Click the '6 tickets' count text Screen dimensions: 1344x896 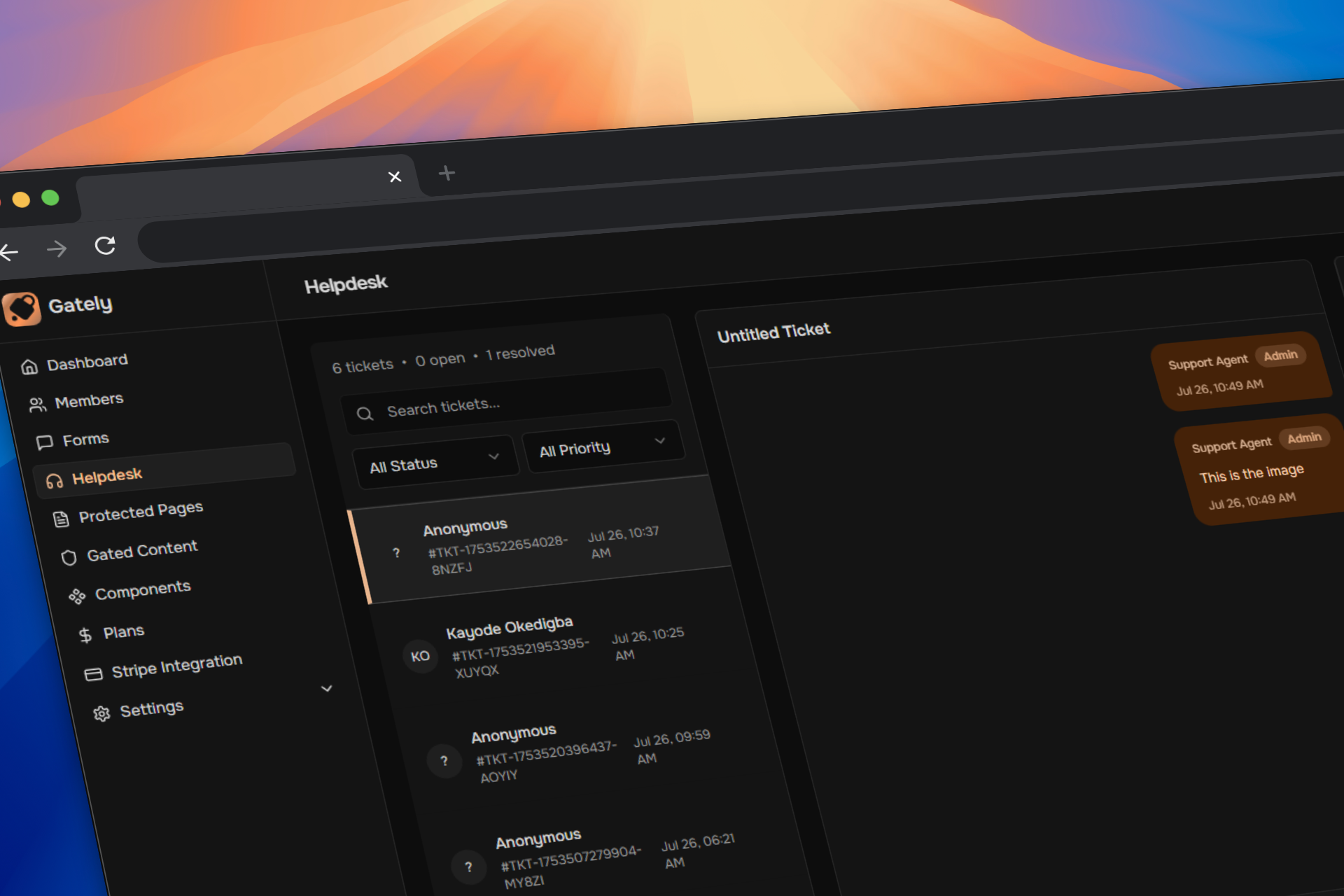pos(363,366)
